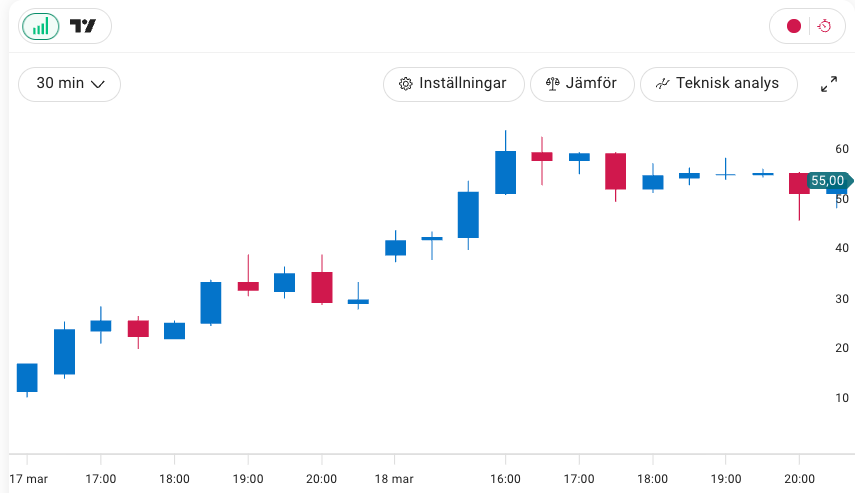855x493 pixels.
Task: Click the gear icon beside Inställningar
Action: point(406,84)
